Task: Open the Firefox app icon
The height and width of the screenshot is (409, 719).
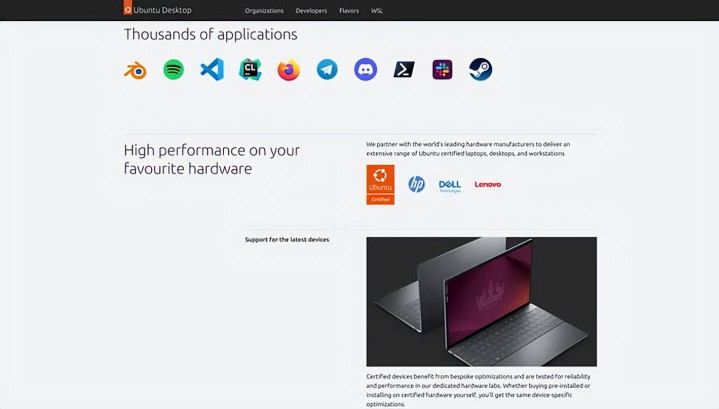Action: (x=289, y=70)
